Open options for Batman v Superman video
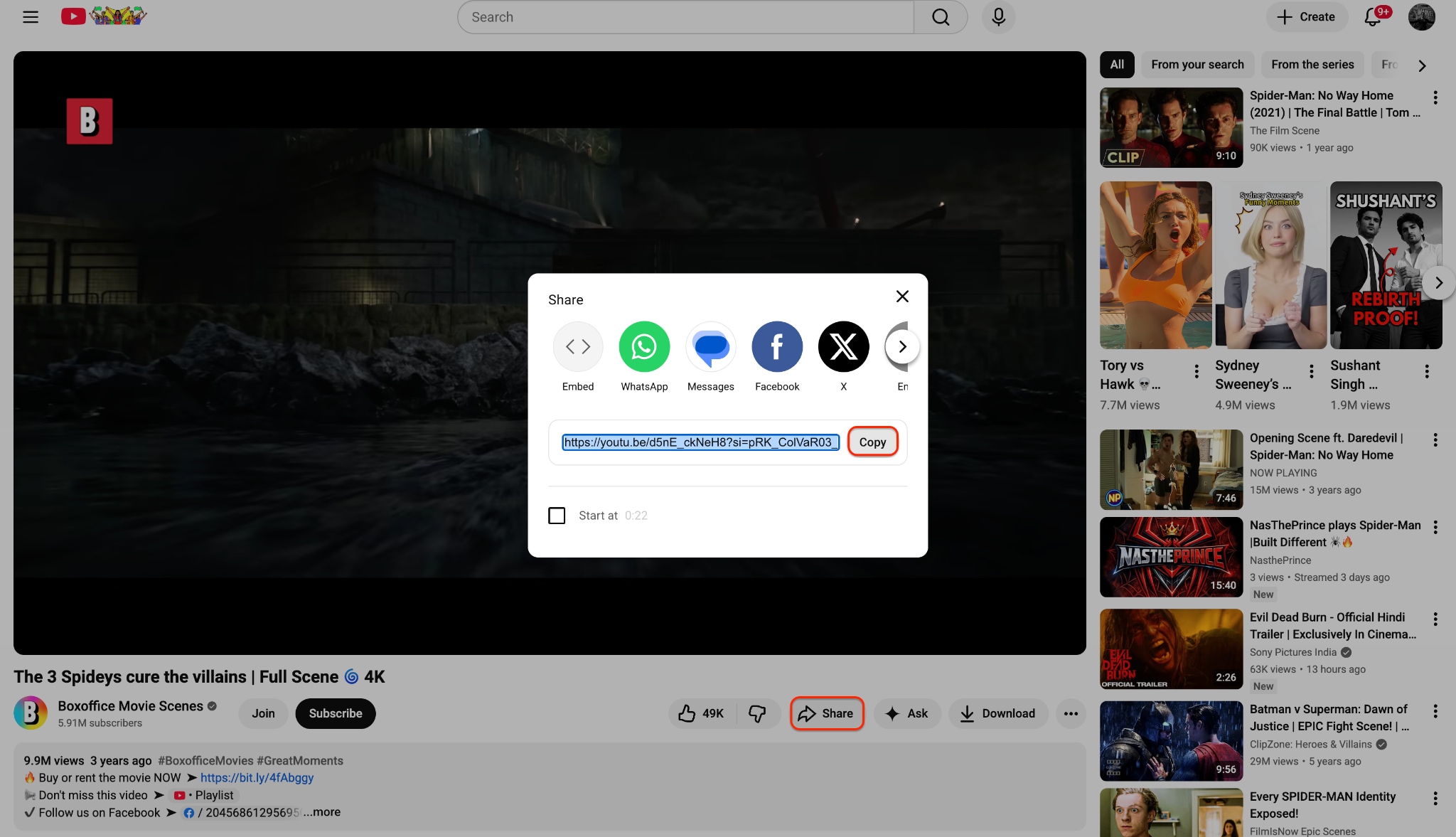 [1435, 711]
